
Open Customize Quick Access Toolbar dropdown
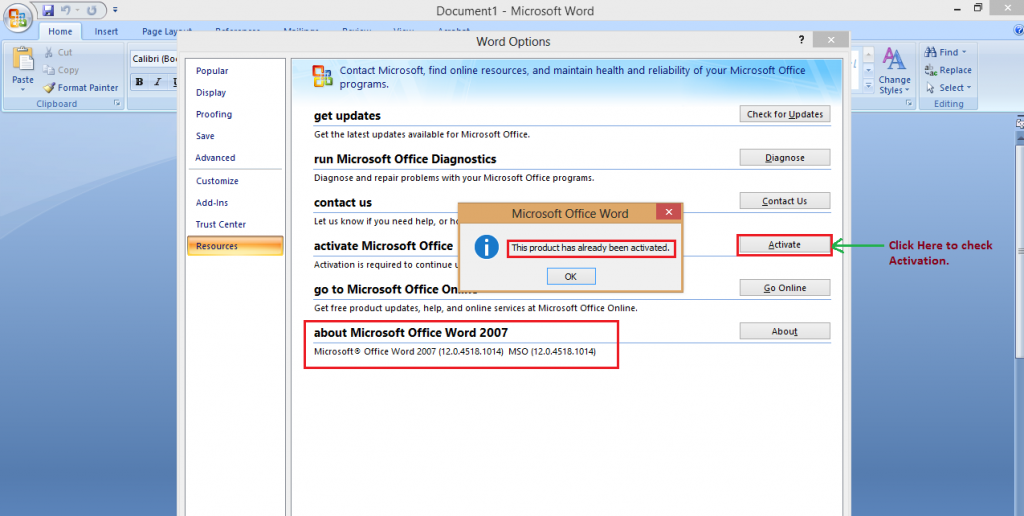(x=115, y=10)
